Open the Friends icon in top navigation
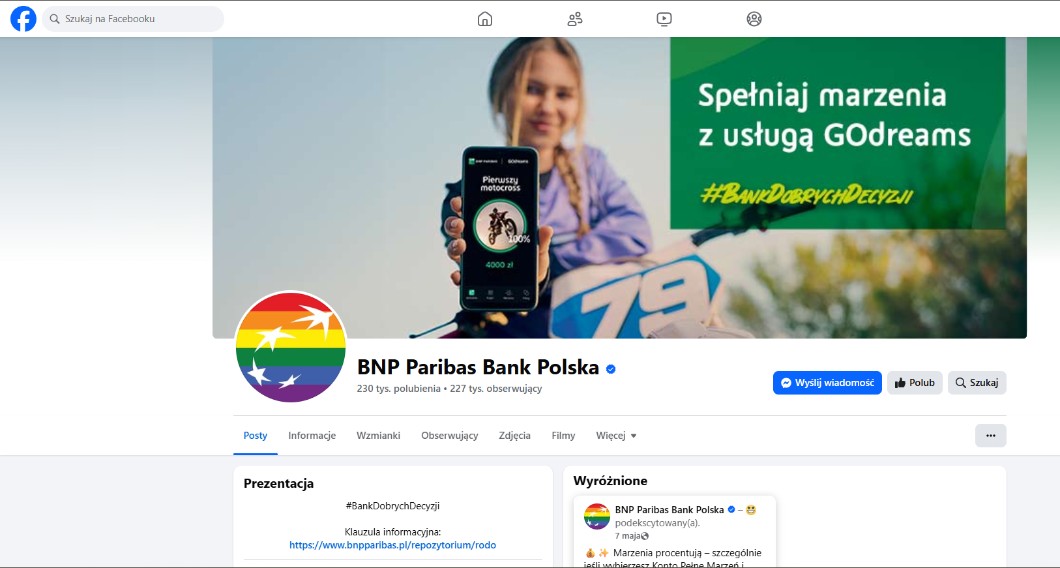This screenshot has height=568, width=1060. point(575,19)
